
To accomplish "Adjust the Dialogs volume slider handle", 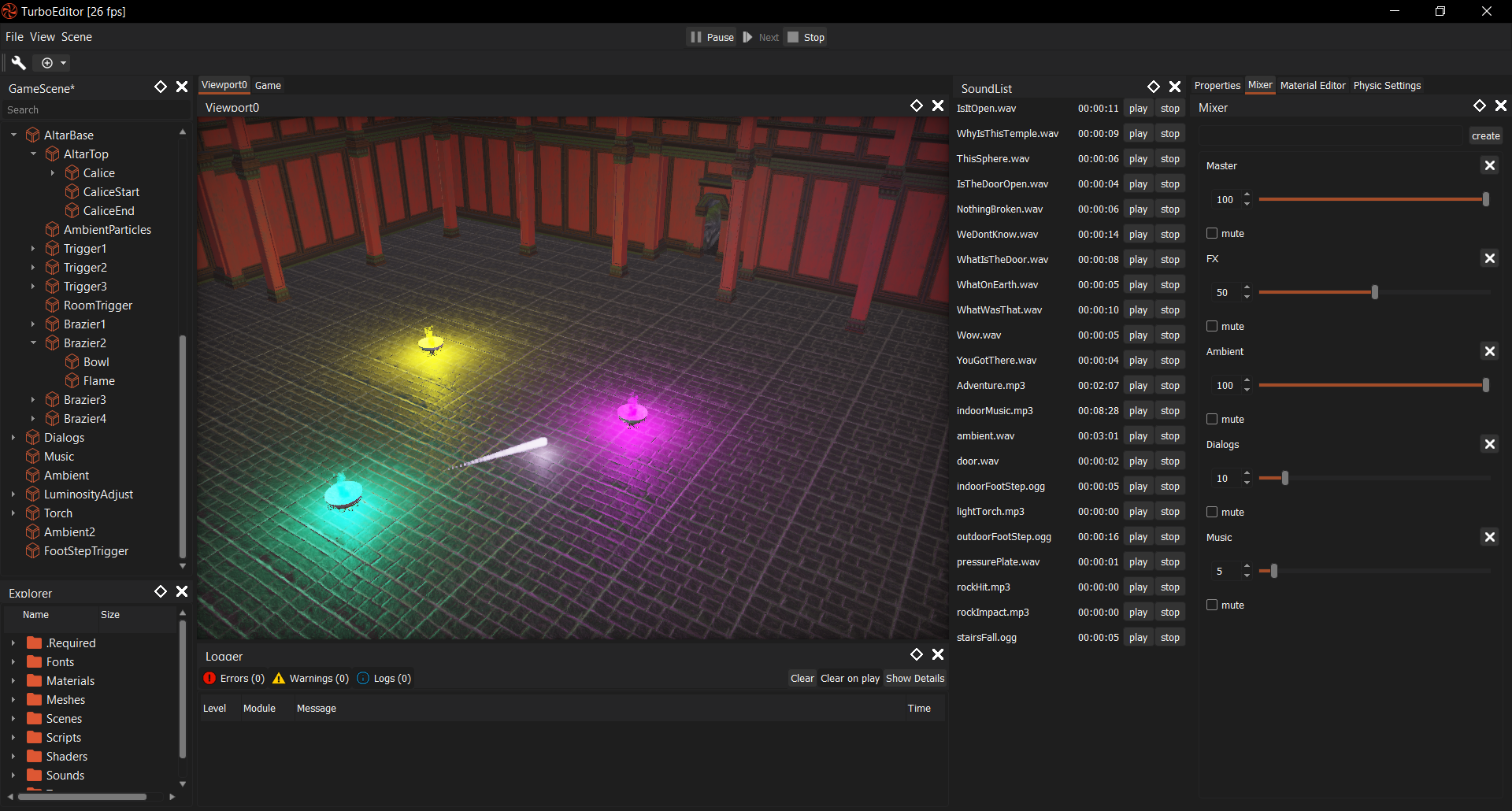I will [x=1285, y=479].
